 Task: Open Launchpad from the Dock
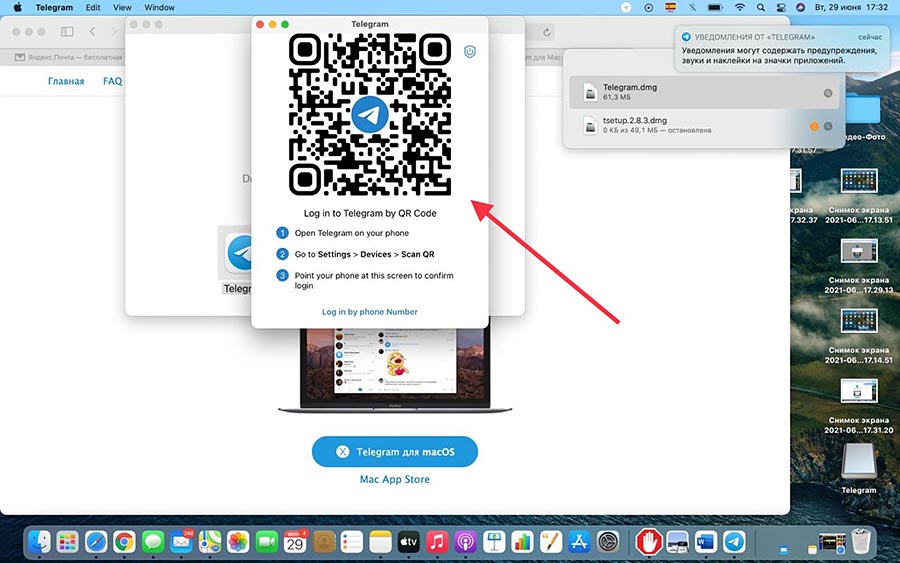click(68, 541)
